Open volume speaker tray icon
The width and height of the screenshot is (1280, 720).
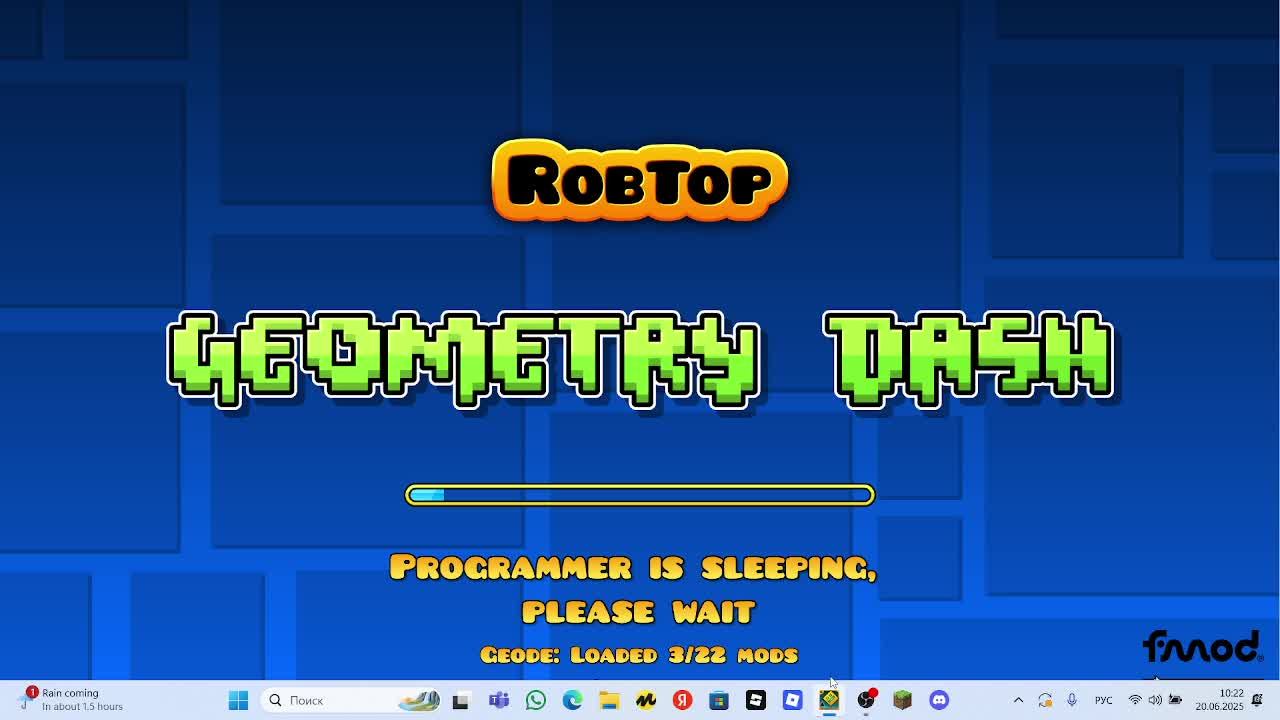[x=1155, y=700]
